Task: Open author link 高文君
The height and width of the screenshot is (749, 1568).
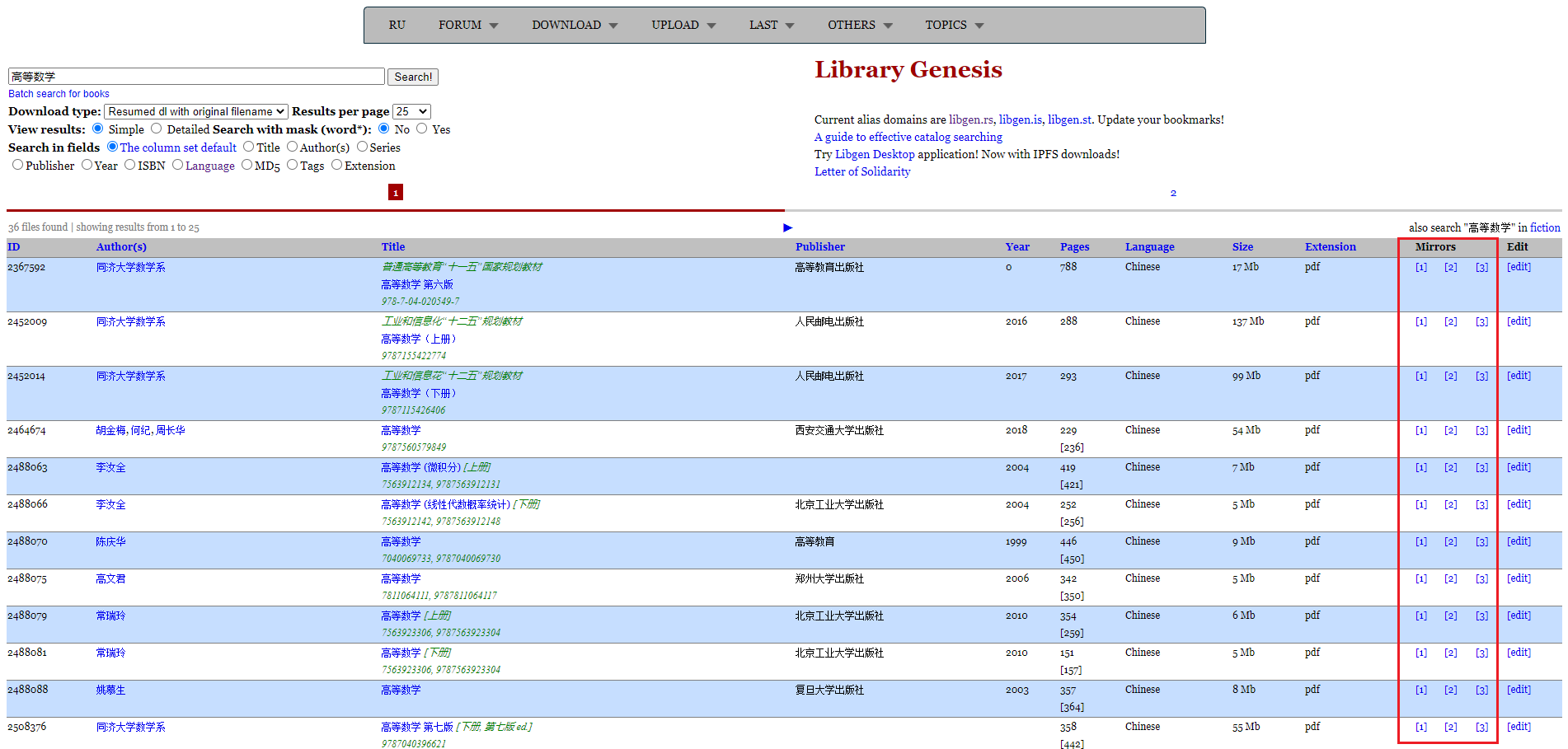Action: click(110, 578)
